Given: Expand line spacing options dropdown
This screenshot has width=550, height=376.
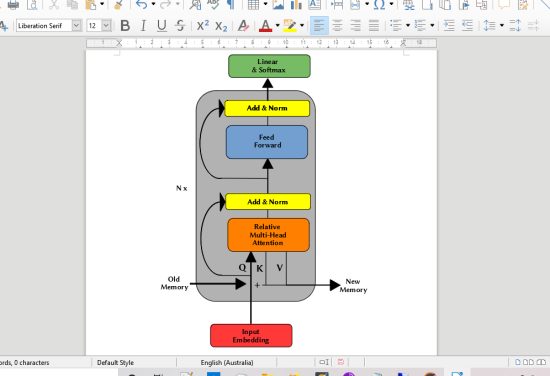Looking at the screenshot, I should coord(502,26).
